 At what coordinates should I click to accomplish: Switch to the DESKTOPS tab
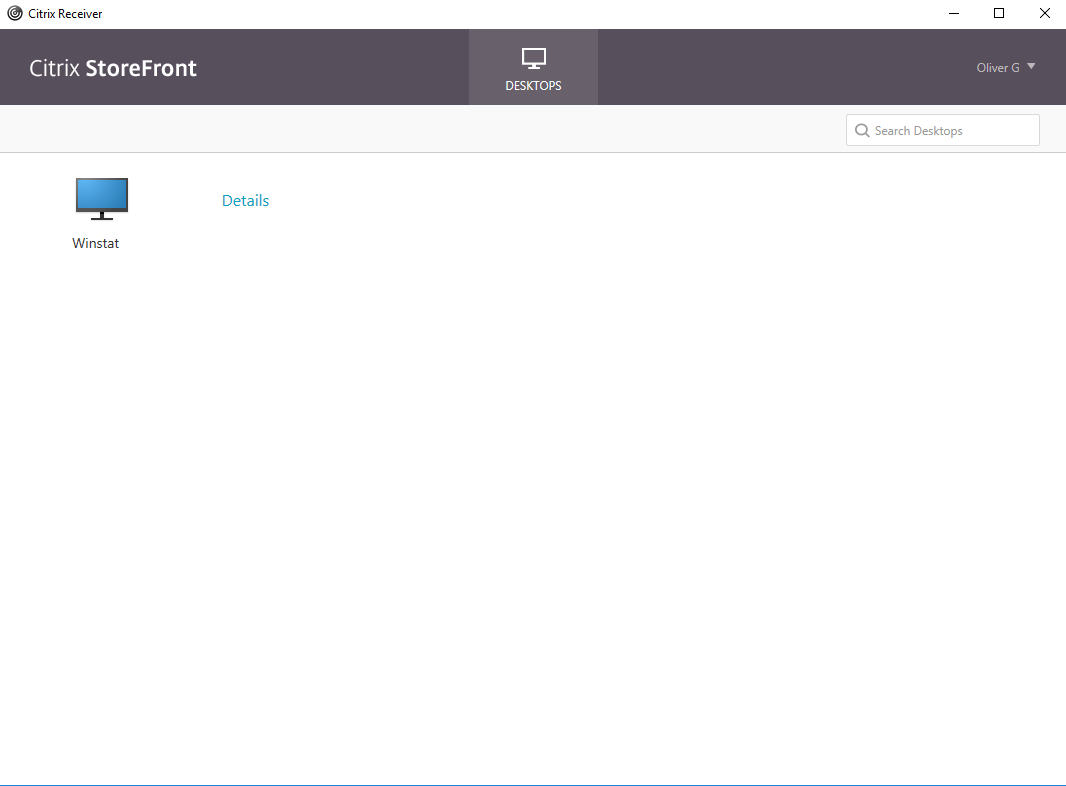pyautogui.click(x=534, y=67)
